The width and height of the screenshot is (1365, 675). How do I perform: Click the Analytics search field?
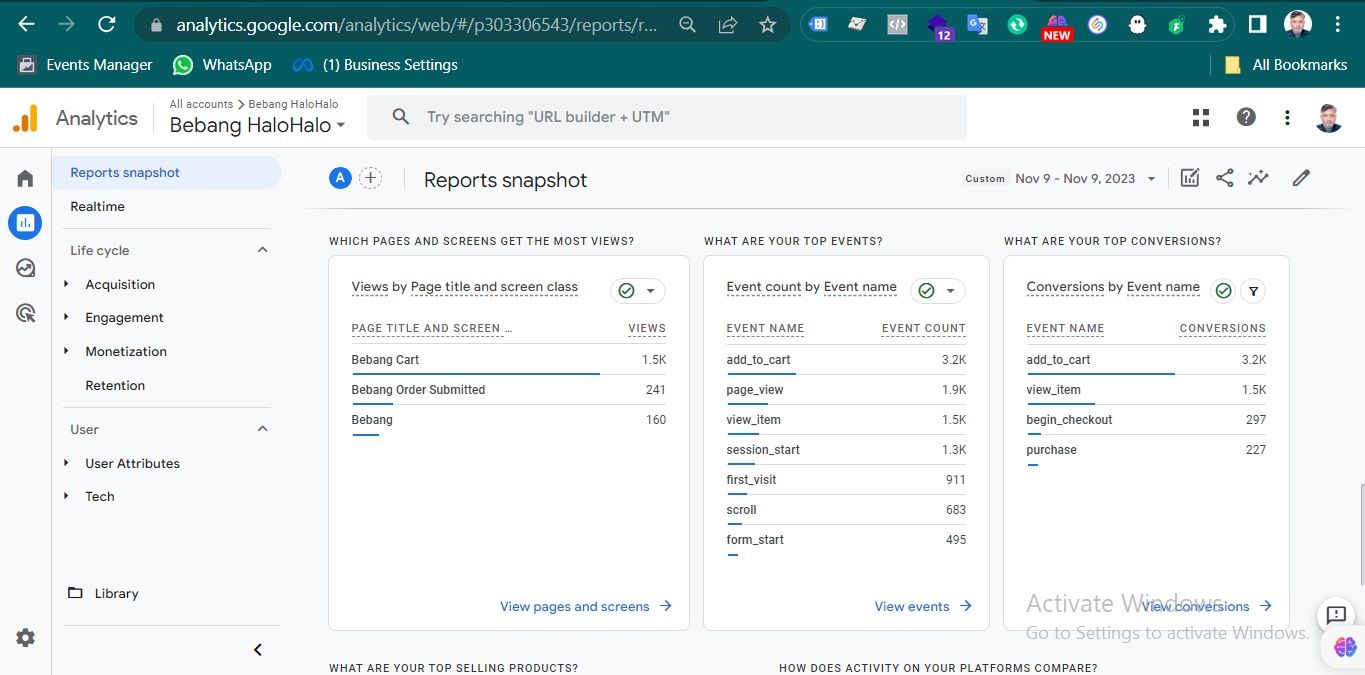(667, 117)
